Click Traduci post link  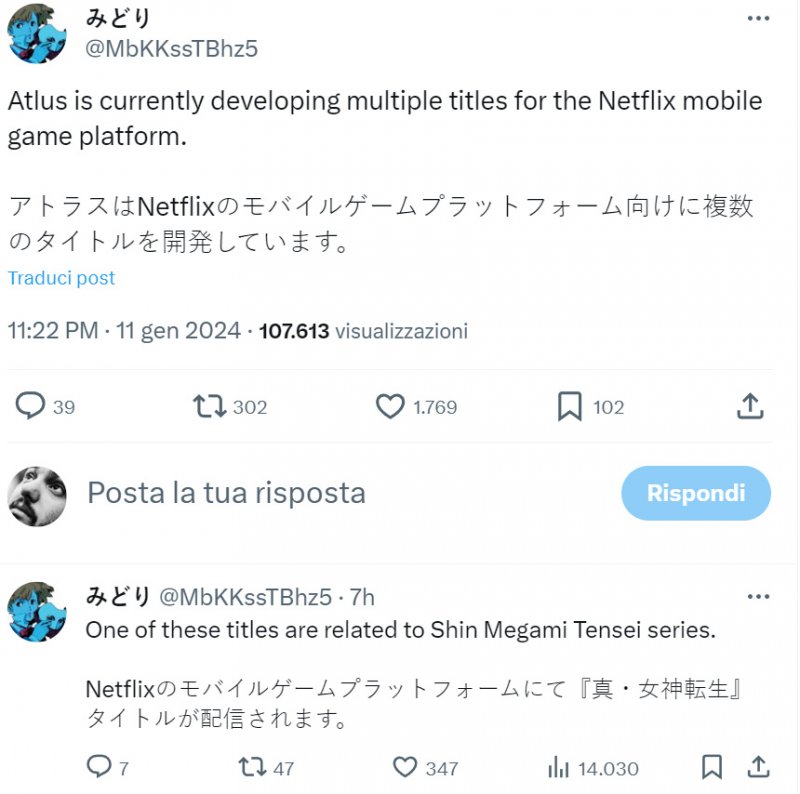click(62, 278)
